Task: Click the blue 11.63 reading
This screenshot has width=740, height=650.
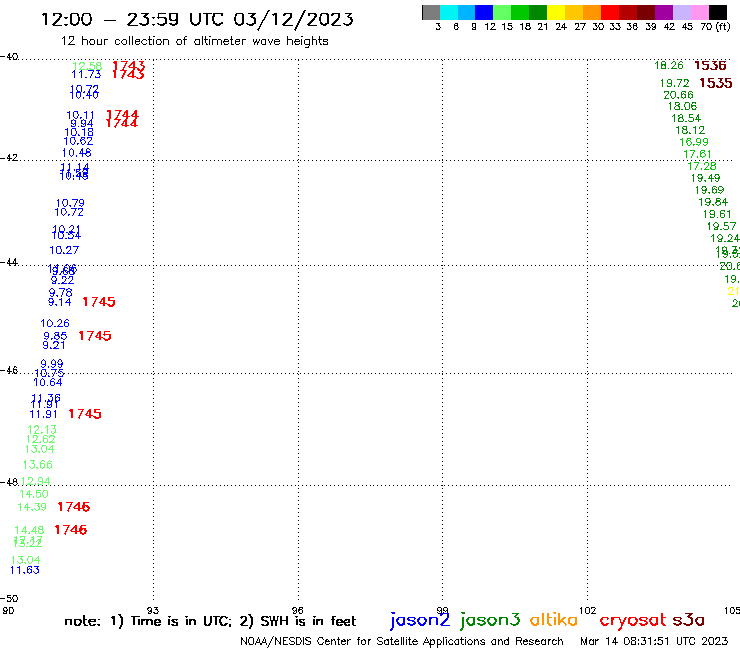Action: click(x=25, y=570)
